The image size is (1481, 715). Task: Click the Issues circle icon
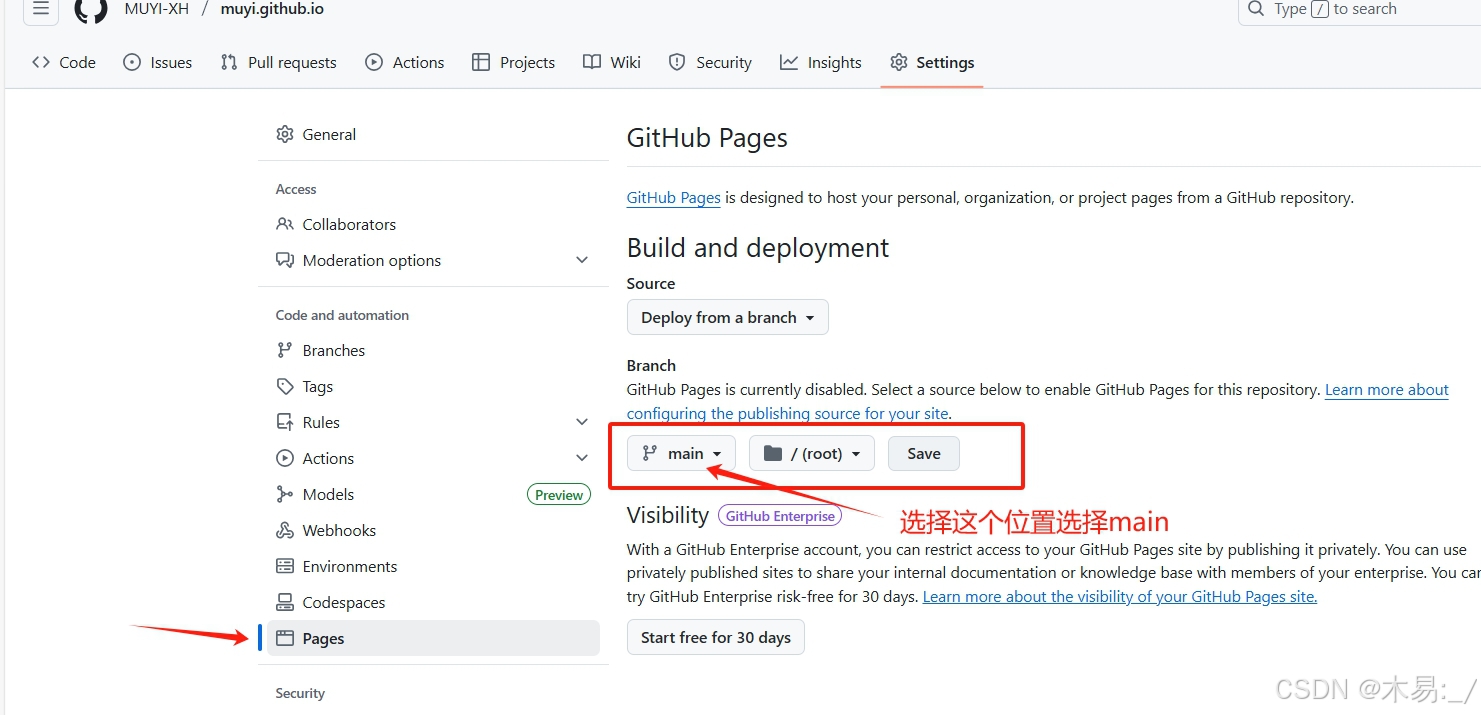coord(132,62)
